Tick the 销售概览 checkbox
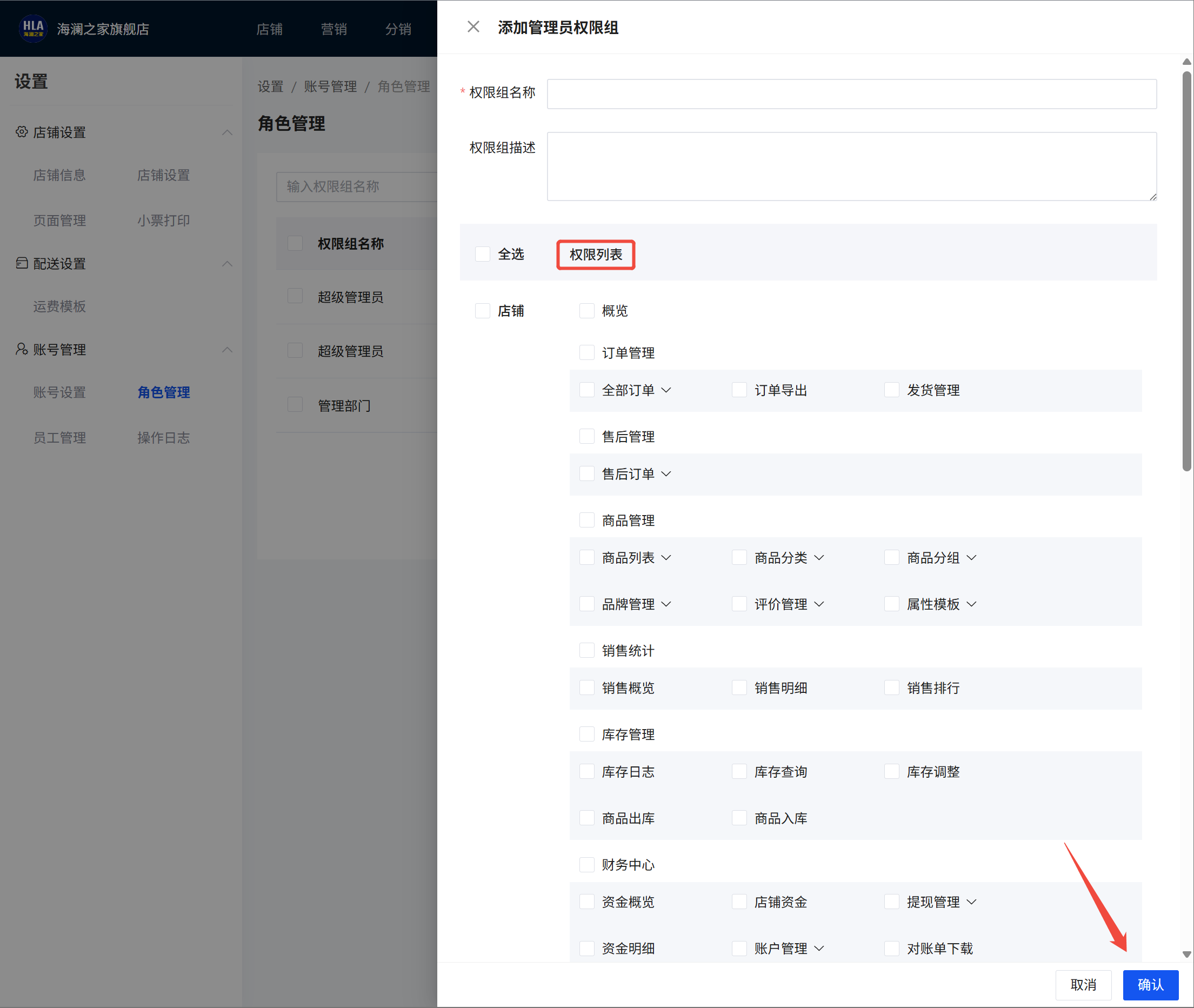 tap(586, 687)
